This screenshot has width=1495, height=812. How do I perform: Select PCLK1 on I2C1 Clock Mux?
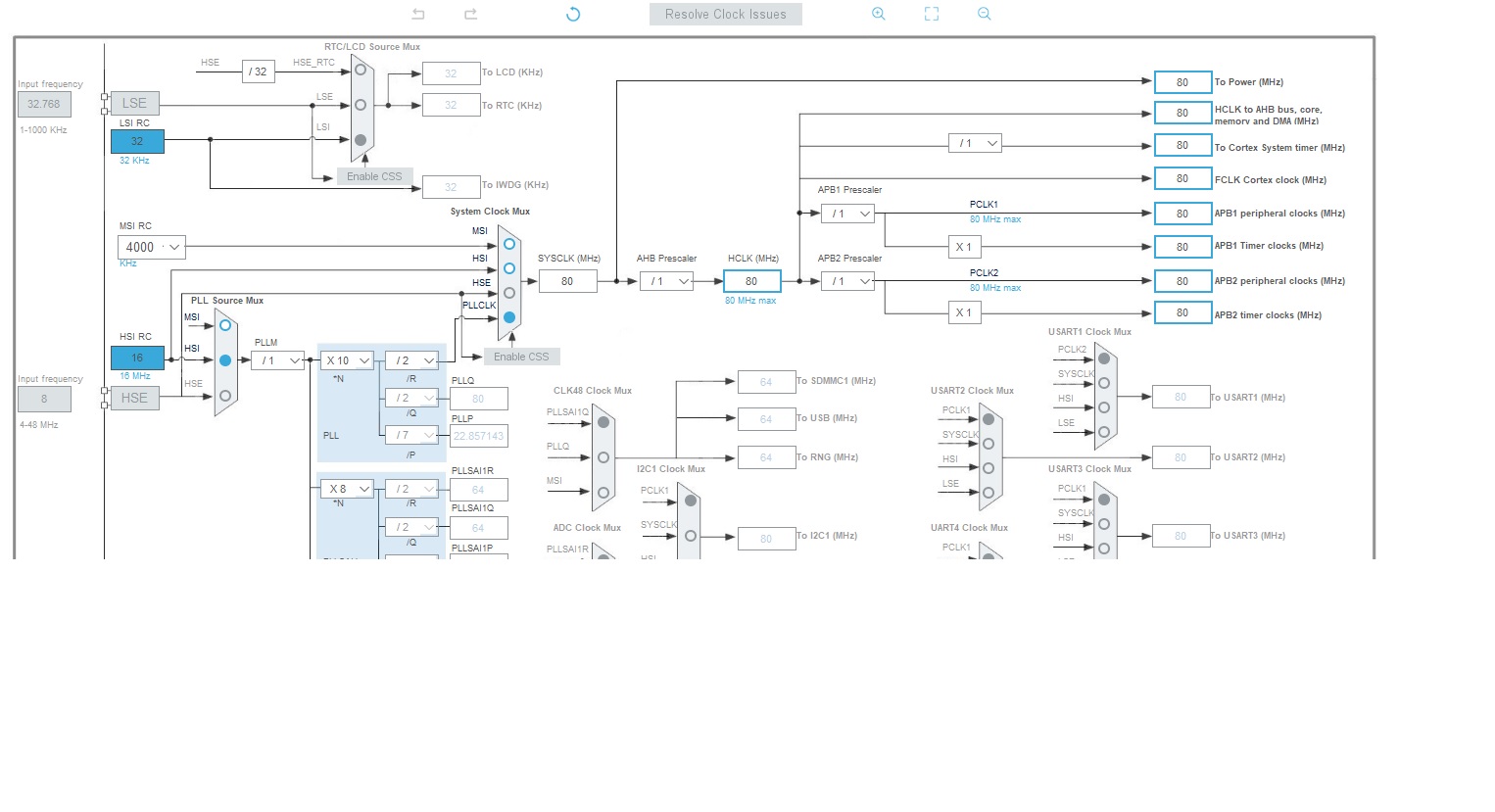click(691, 501)
